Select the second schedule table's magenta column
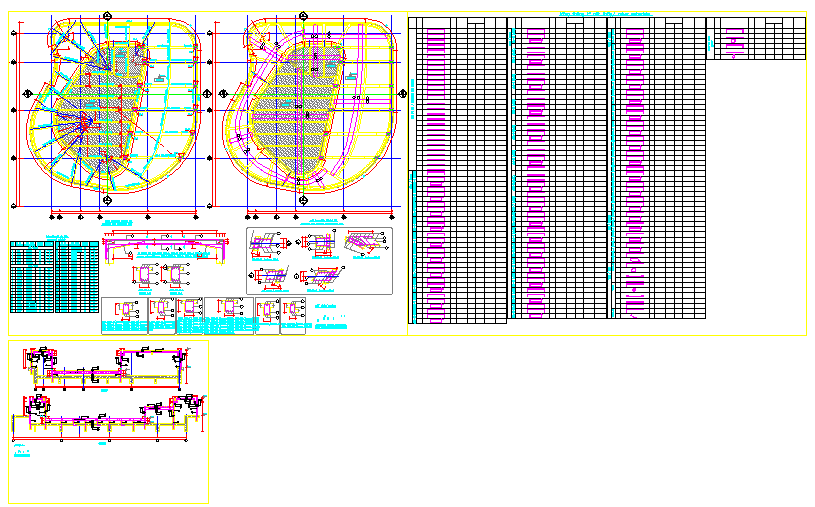This screenshot has width=815, height=507. pyautogui.click(x=535, y=170)
